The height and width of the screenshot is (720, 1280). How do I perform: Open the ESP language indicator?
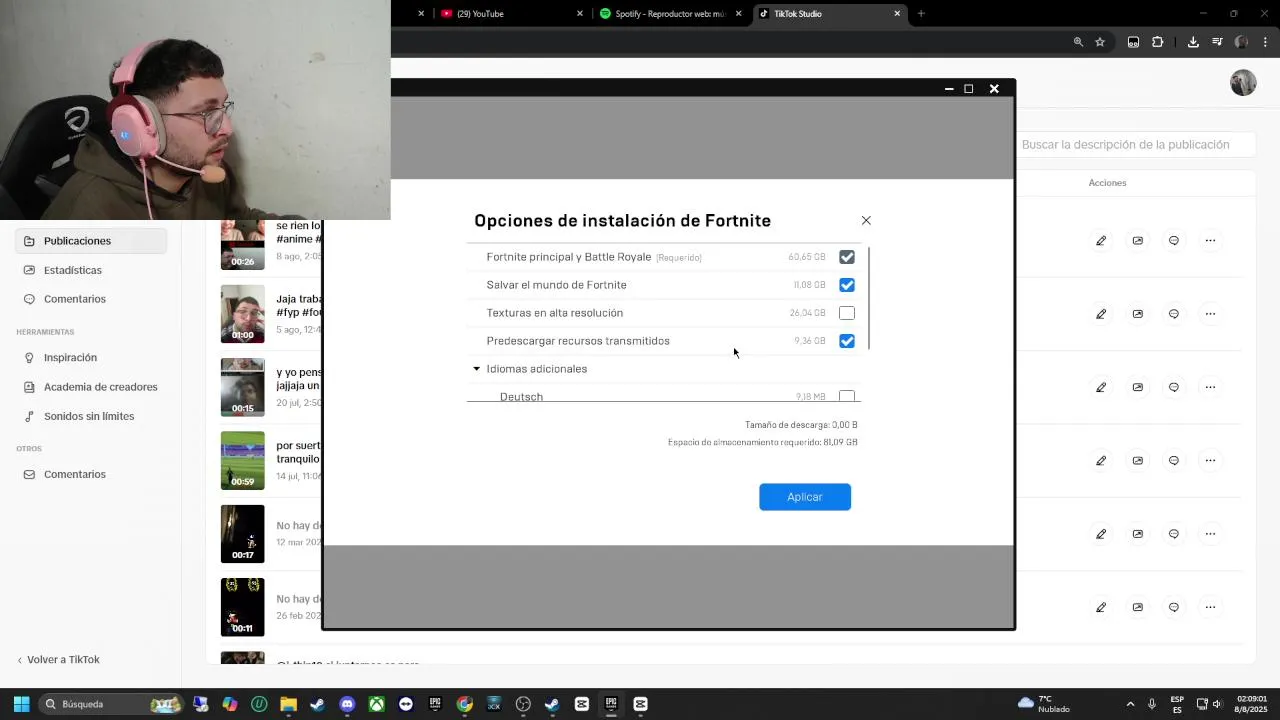[1177, 704]
